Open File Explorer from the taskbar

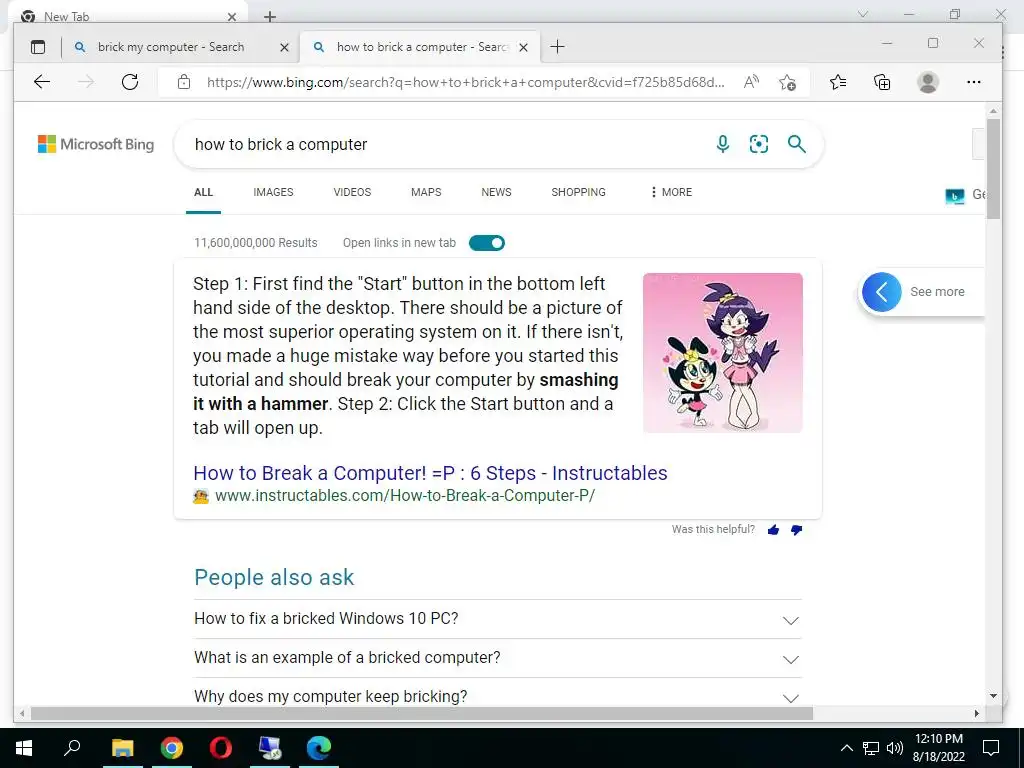(122, 748)
